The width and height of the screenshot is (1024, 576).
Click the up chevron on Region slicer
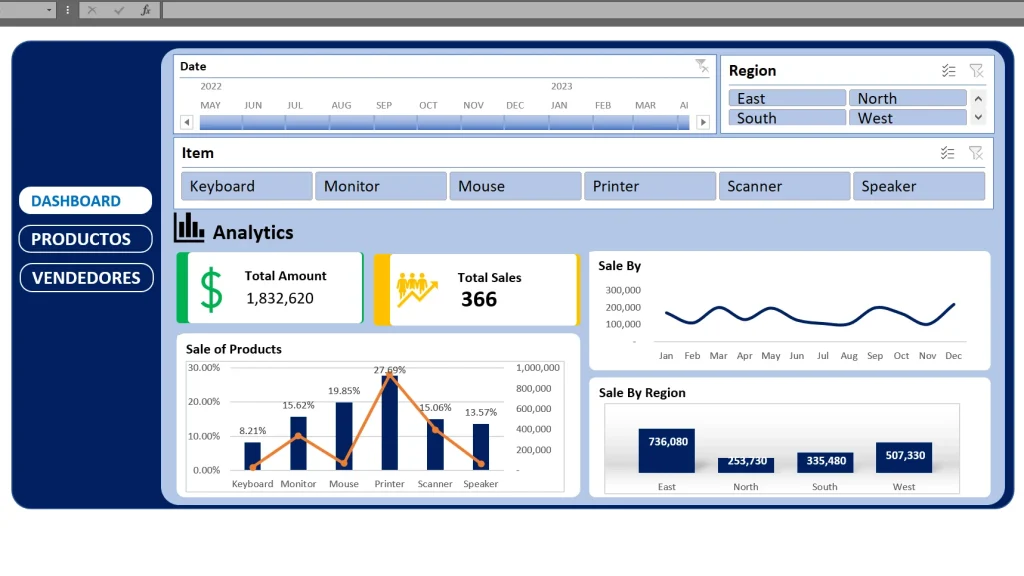978,98
